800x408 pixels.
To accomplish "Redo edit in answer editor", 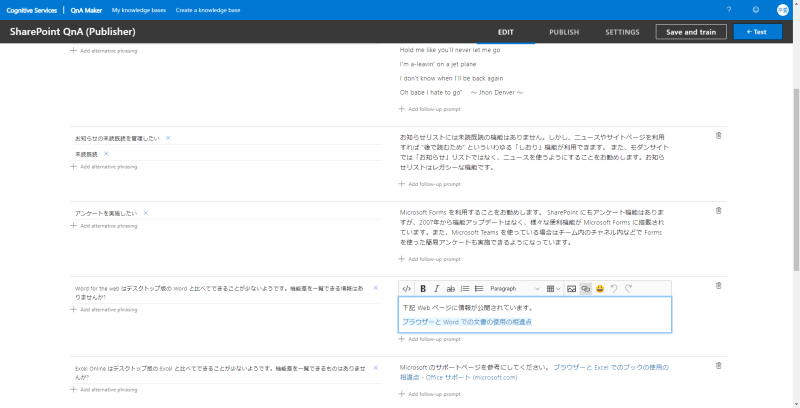I will [x=629, y=289].
